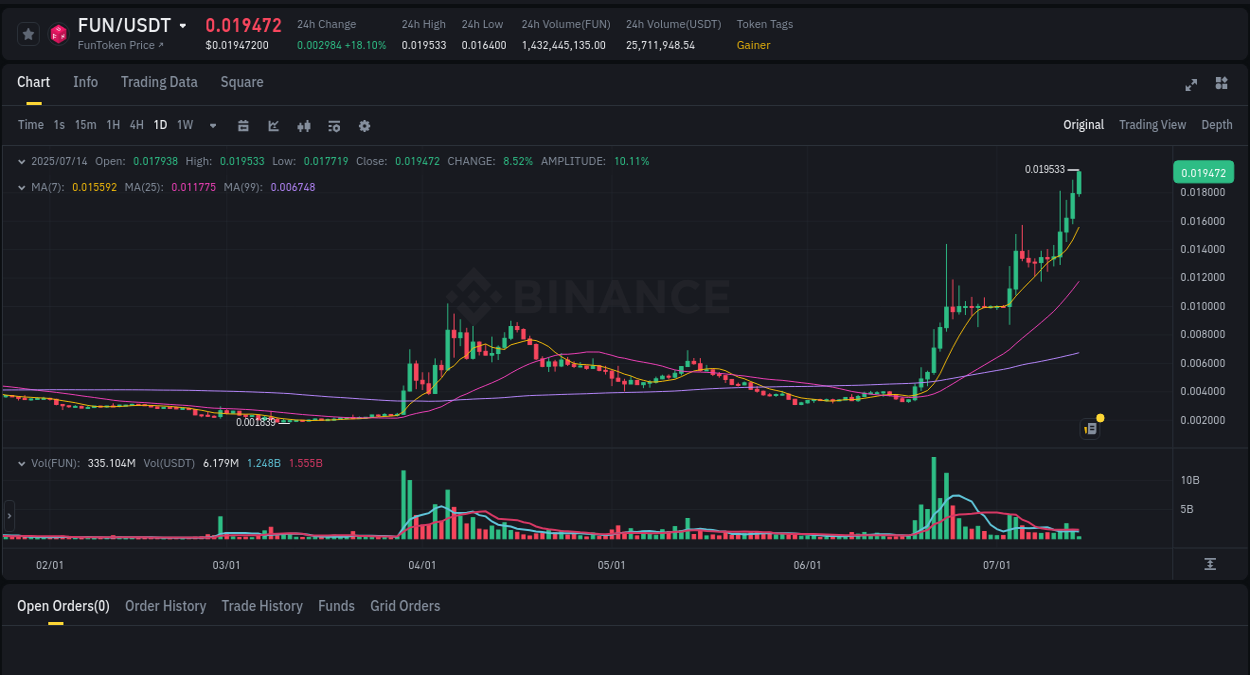Open the widgets layout icon
This screenshot has width=1250, height=675.
click(1221, 85)
